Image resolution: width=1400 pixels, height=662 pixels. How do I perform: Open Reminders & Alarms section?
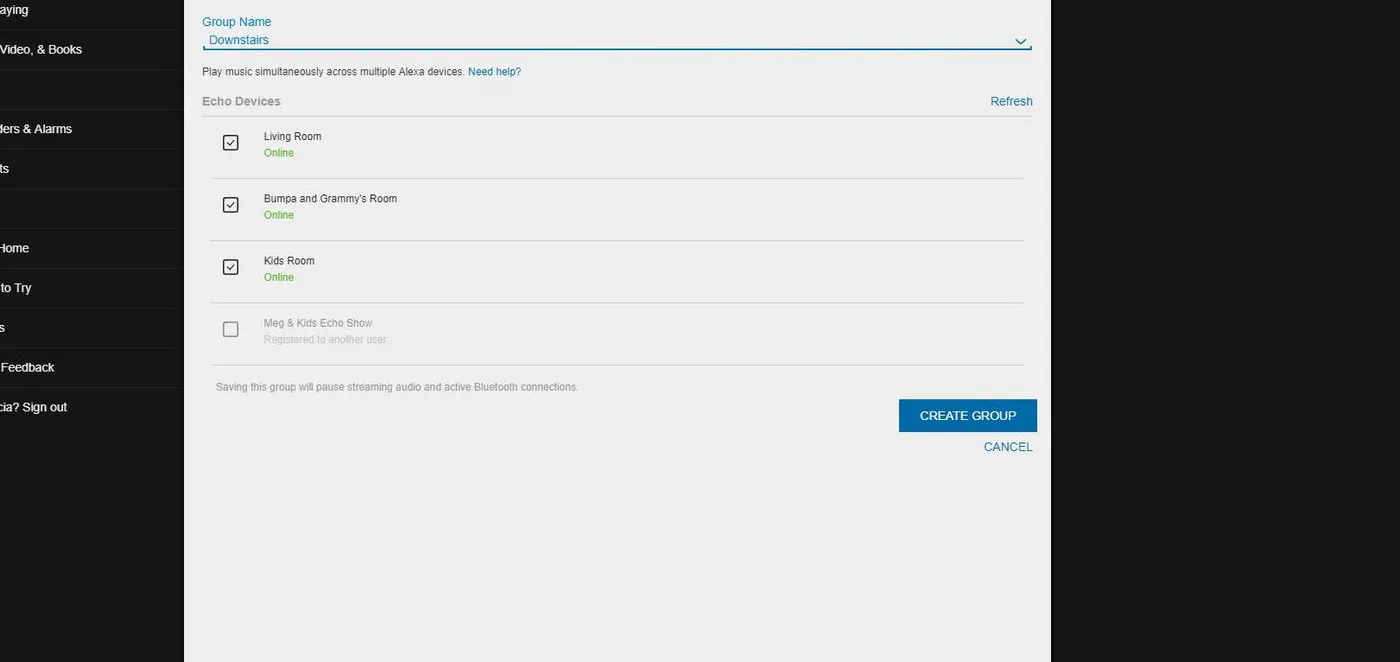[x=35, y=129]
